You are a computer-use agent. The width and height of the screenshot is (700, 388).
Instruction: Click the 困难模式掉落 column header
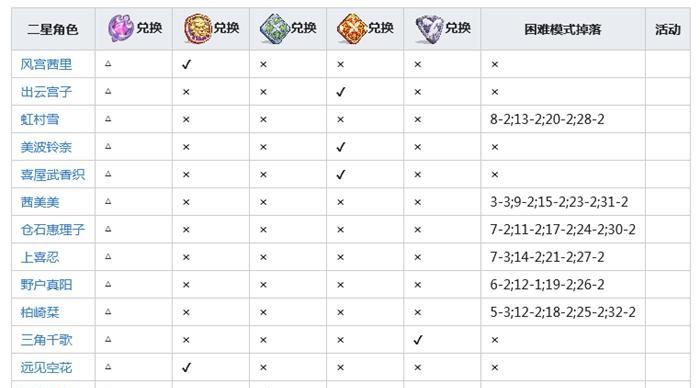click(562, 29)
